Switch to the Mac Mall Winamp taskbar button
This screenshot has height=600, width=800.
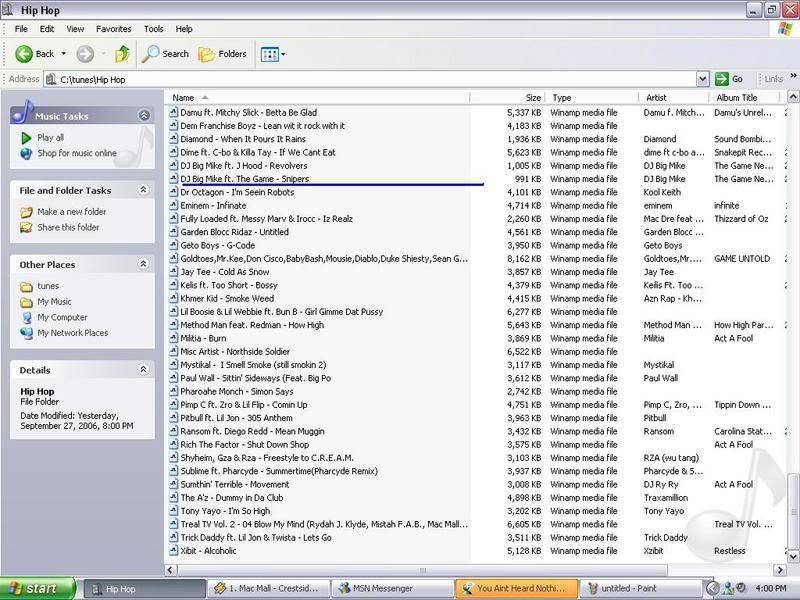point(268,588)
